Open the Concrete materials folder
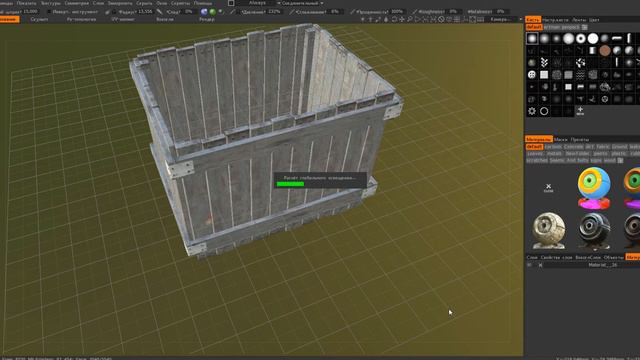 point(573,147)
